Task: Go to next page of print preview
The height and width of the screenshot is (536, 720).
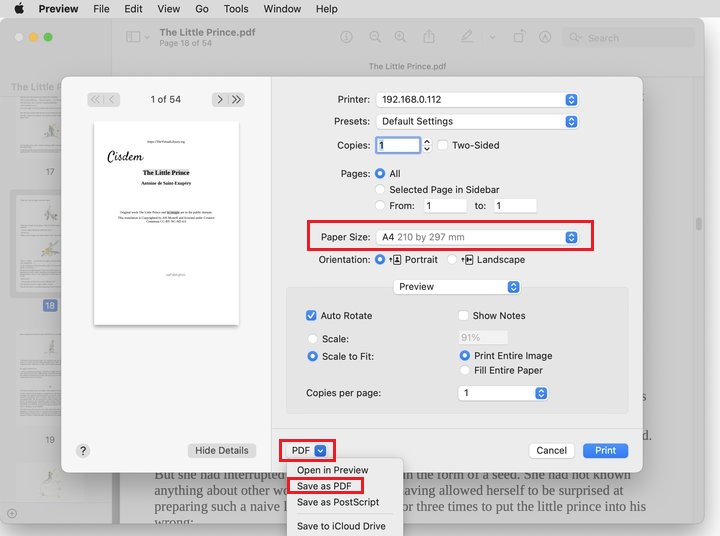Action: coord(220,99)
